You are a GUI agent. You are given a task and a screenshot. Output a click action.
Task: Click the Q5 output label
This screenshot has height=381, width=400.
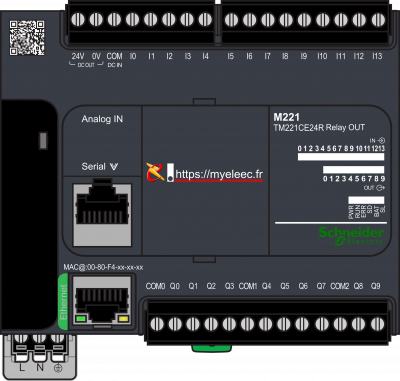[285, 286]
